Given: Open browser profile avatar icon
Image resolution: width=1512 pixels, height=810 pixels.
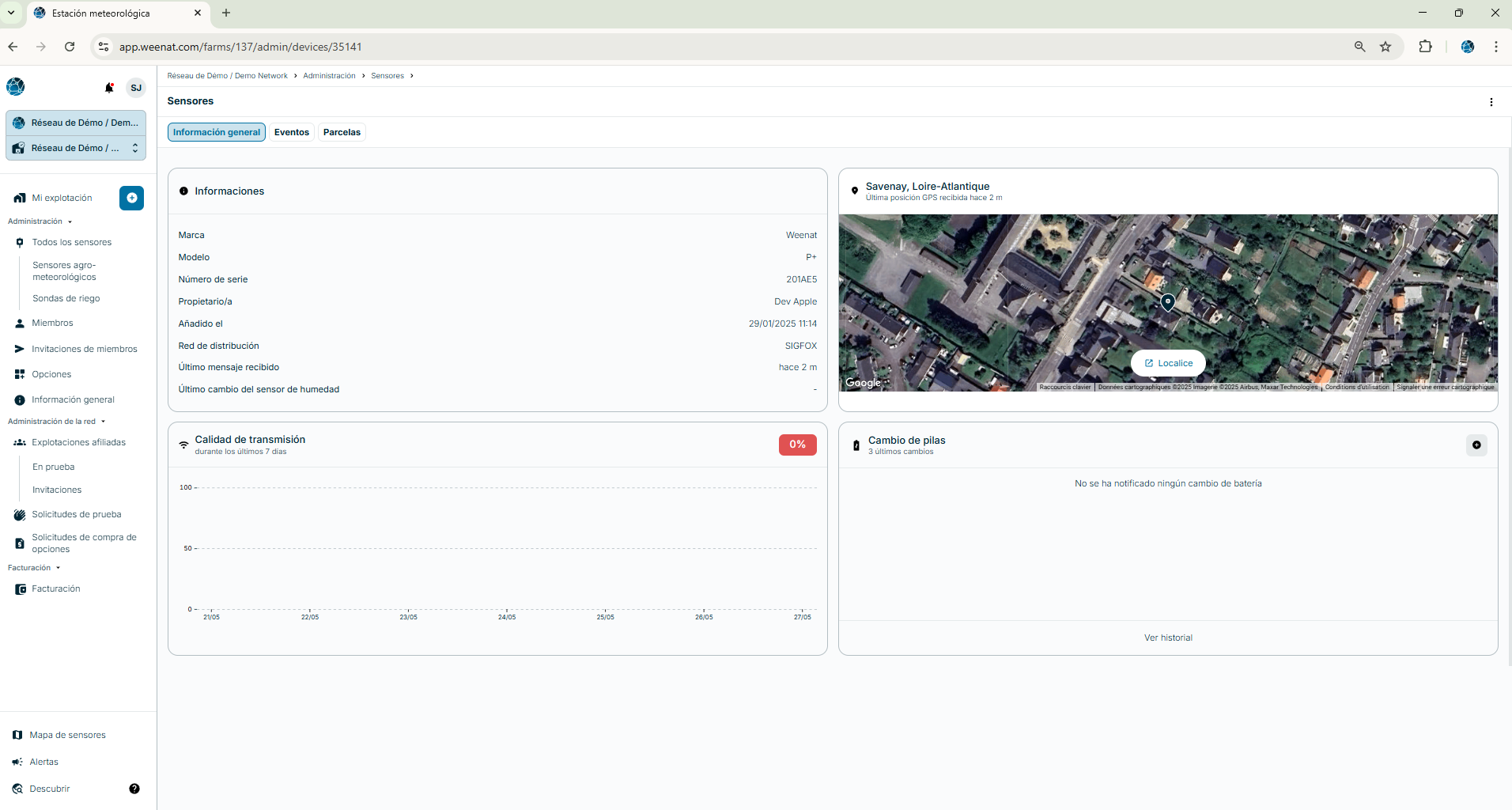Looking at the screenshot, I should point(1467,47).
